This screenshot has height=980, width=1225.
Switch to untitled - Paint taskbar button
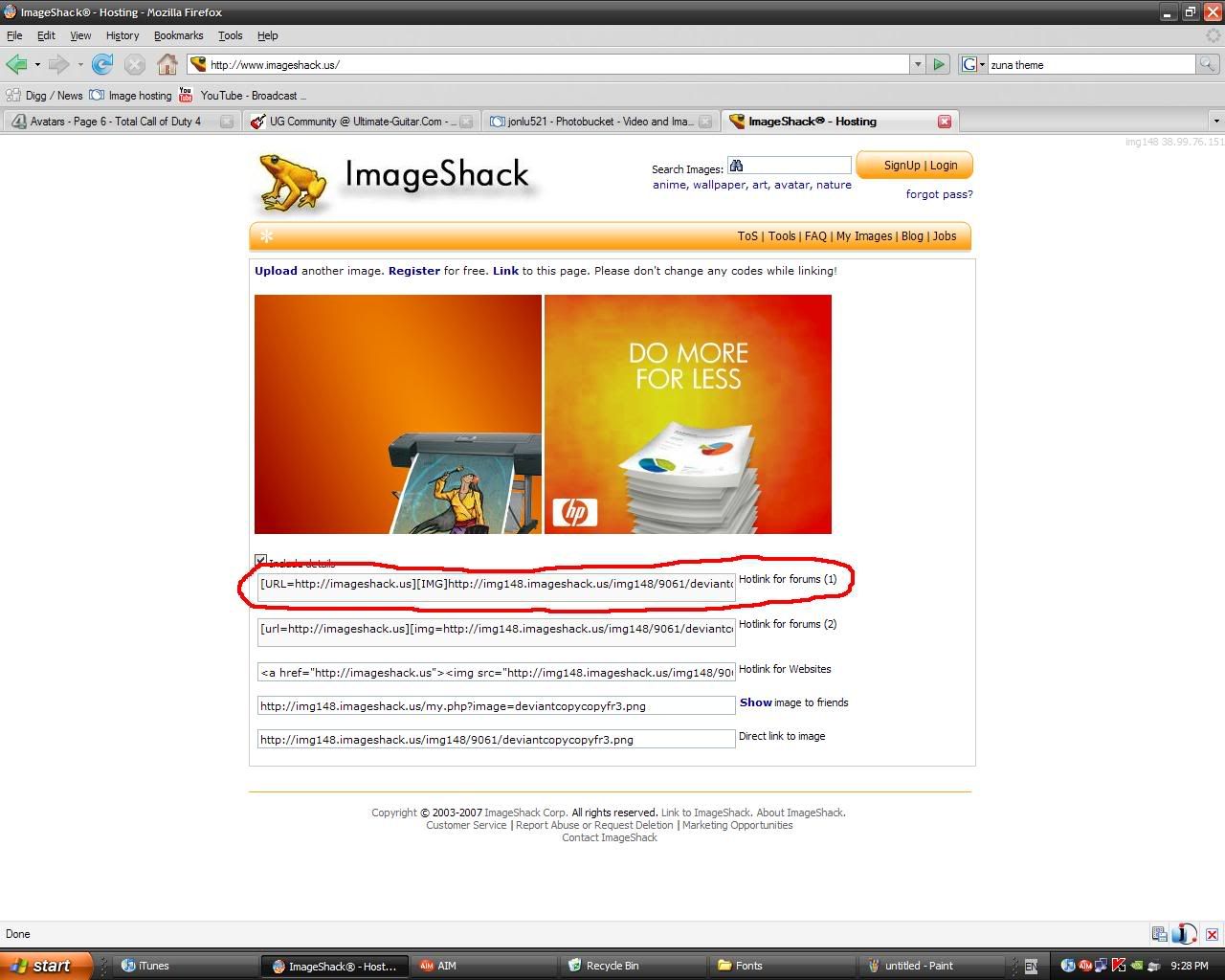tap(930, 966)
